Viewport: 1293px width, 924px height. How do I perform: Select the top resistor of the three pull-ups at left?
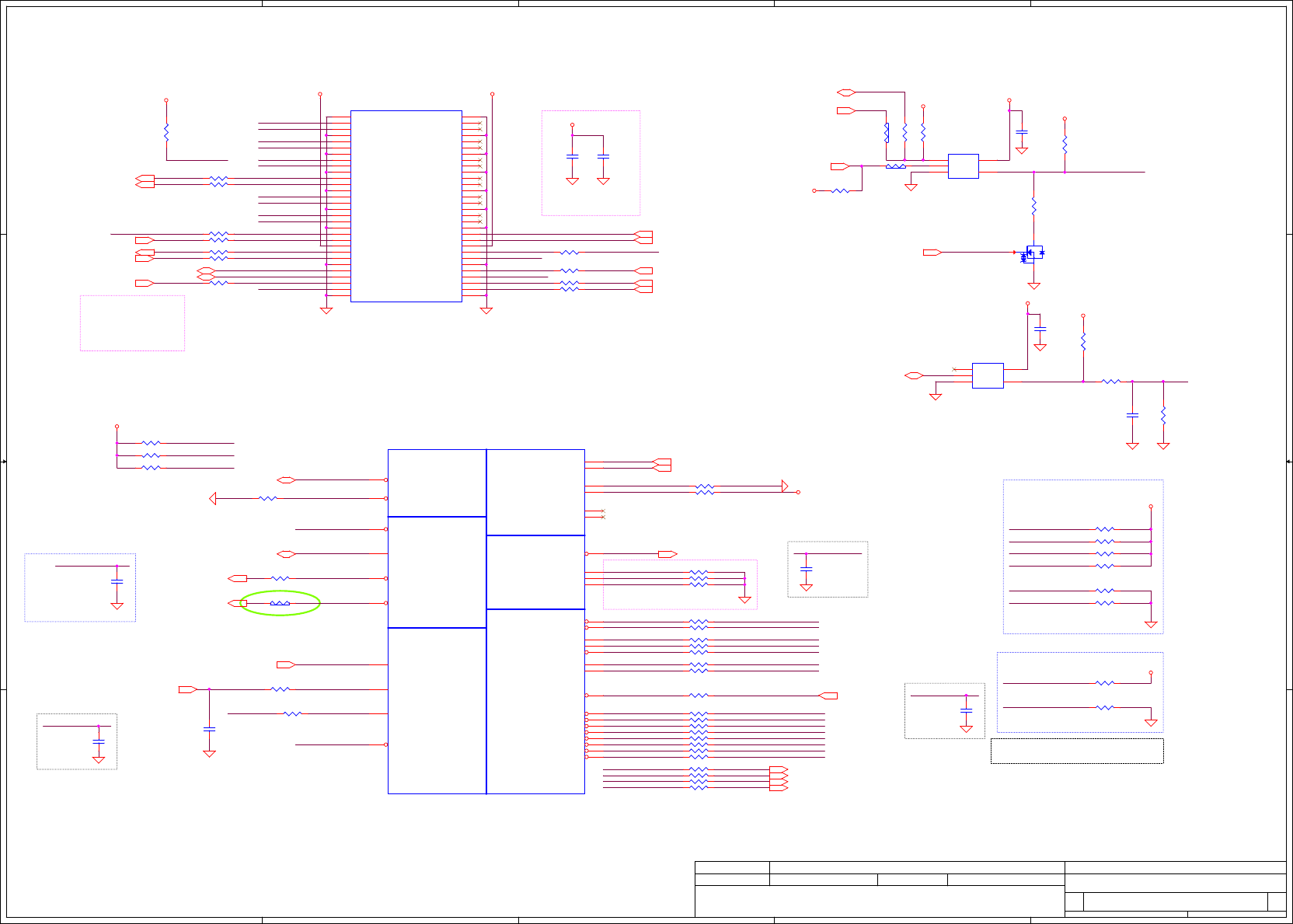(151, 443)
